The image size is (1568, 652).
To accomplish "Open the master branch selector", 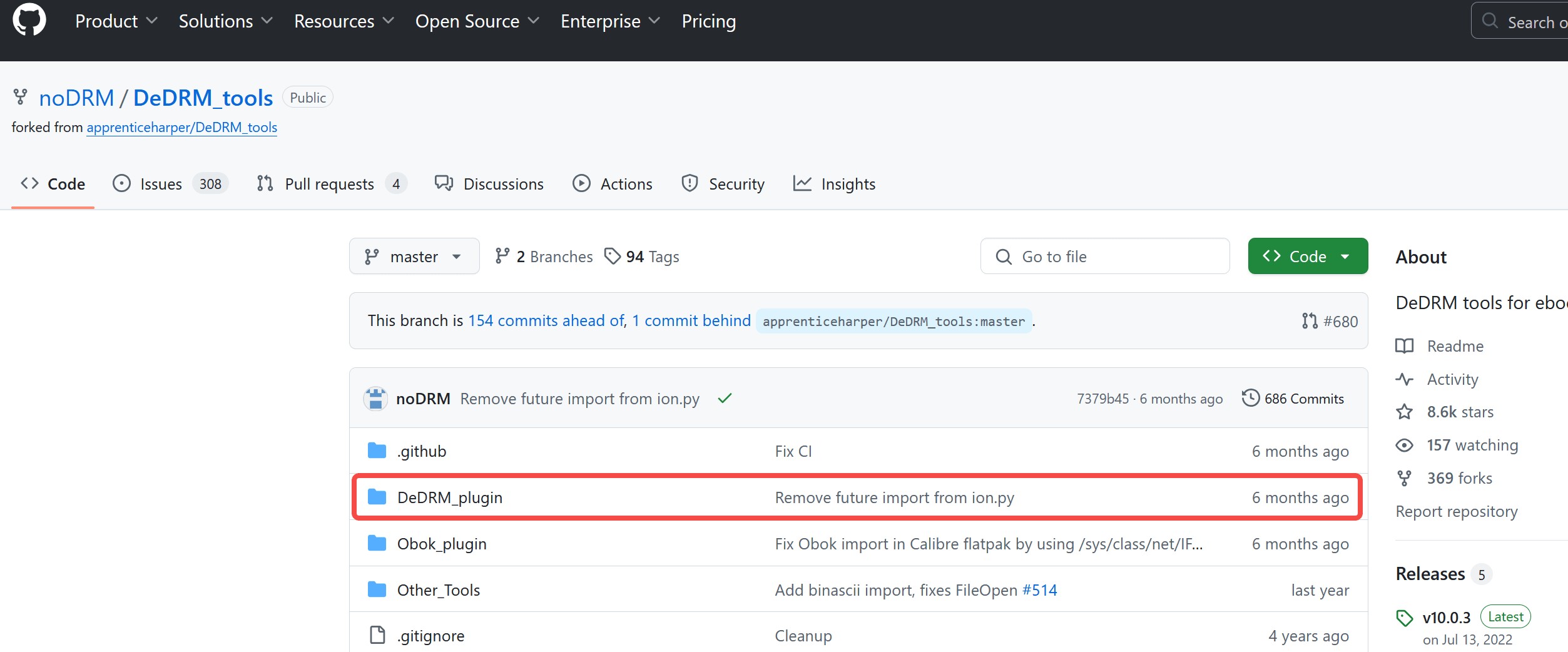I will (x=414, y=257).
